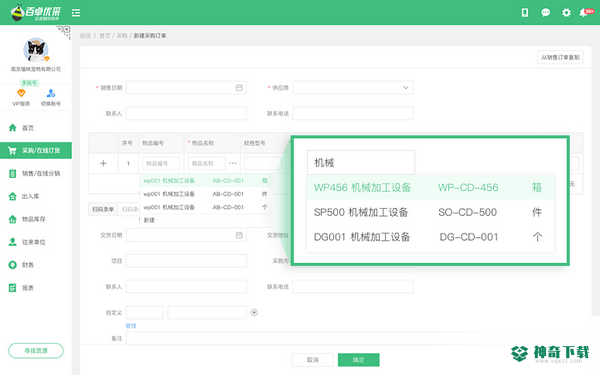This screenshot has width=600, height=375.
Task: Focus the 交货日期 date input
Action: click(x=186, y=235)
